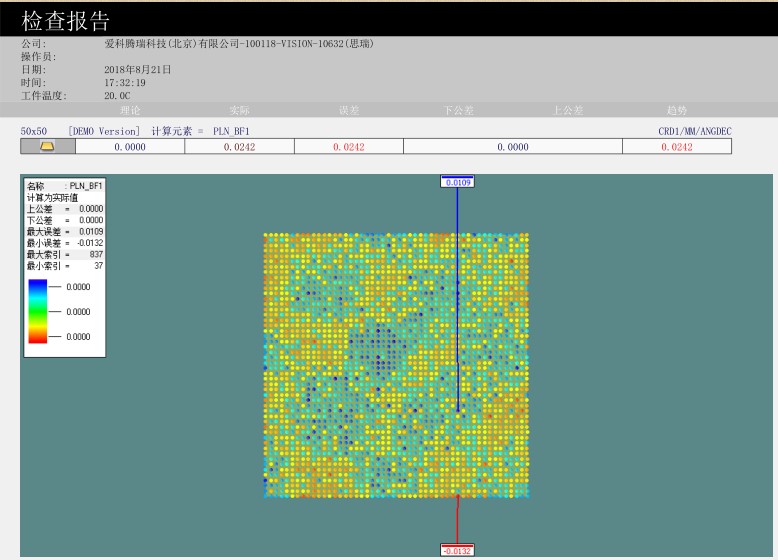
Task: Click the CRD1/MM/ANGDEC units label
Action: click(694, 131)
